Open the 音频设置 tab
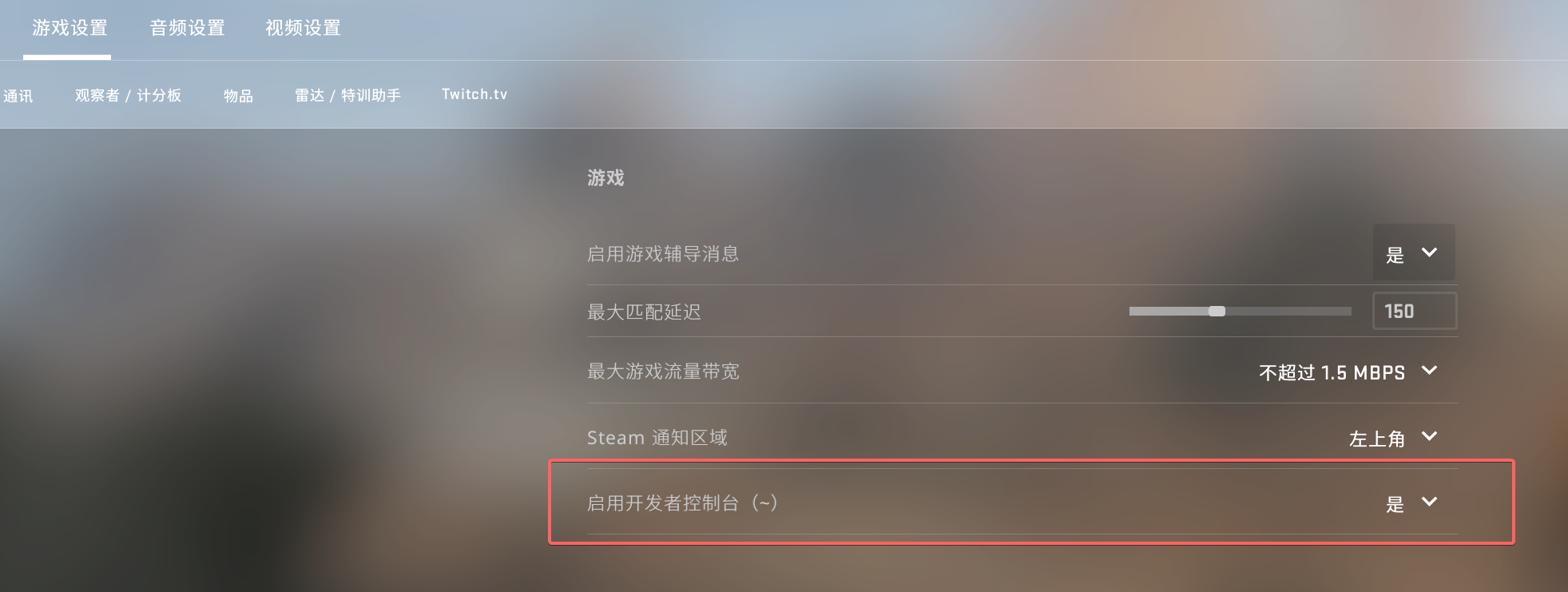Image resolution: width=1568 pixels, height=592 pixels. [187, 29]
